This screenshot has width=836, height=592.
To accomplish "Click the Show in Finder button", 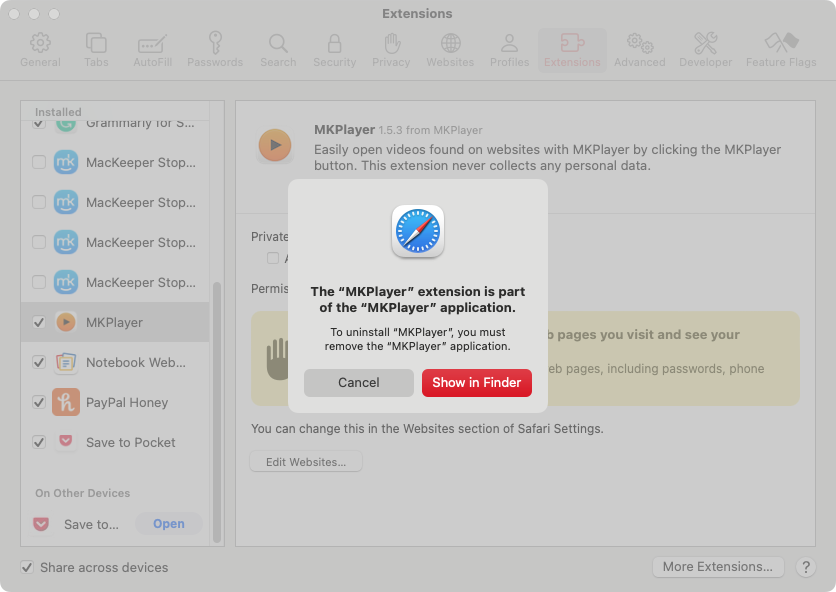I will coord(477,382).
